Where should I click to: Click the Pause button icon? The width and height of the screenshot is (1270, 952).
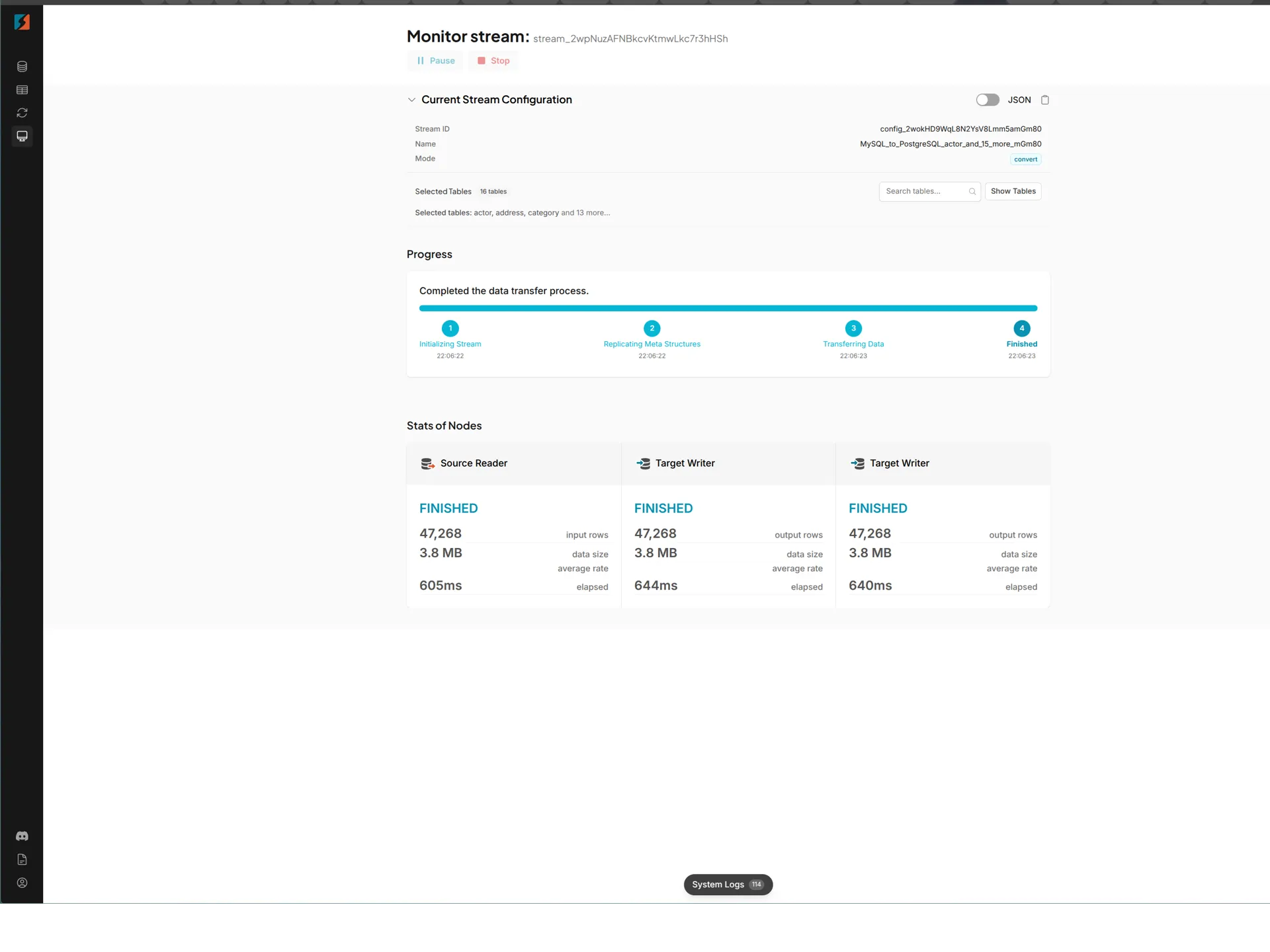pyautogui.click(x=421, y=60)
